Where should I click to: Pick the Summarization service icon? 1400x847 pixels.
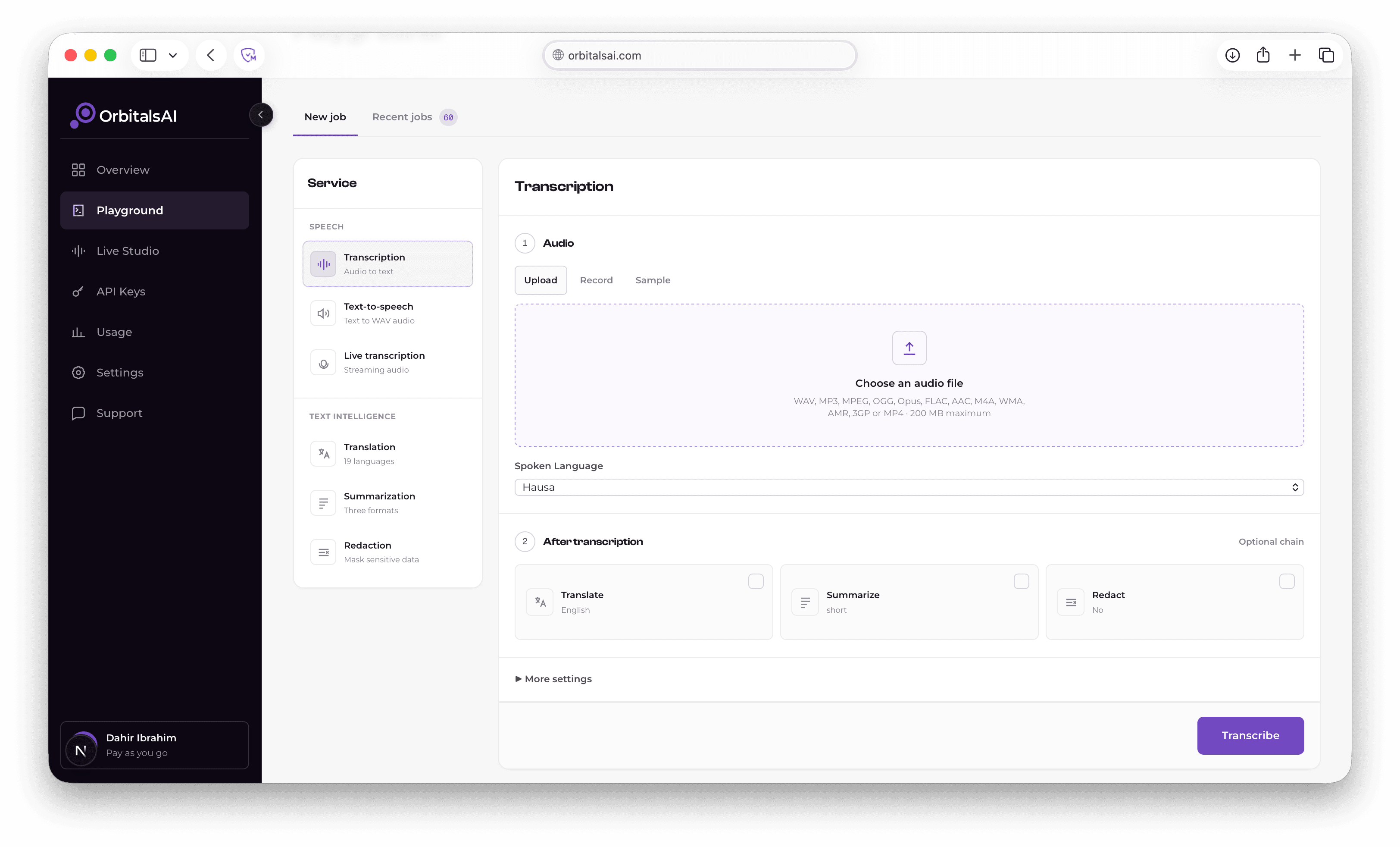(323, 503)
